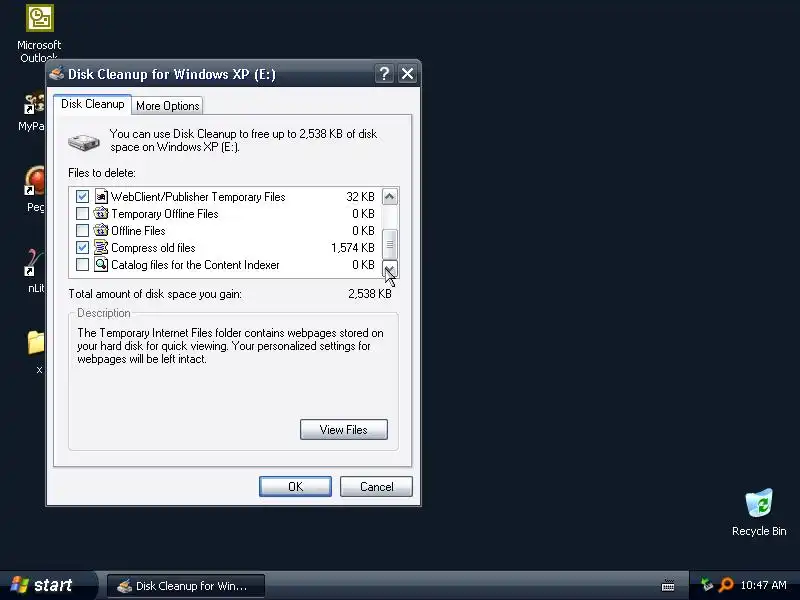Open the Start menu
This screenshot has width=800, height=600.
coord(47,585)
